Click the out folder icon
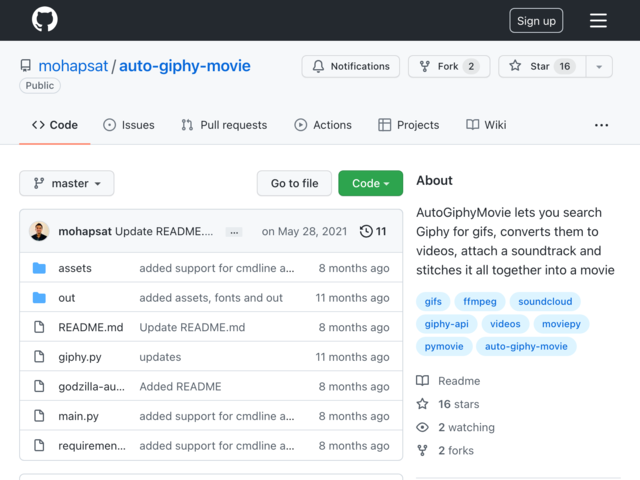Viewport: 640px width, 480px height. (x=39, y=298)
